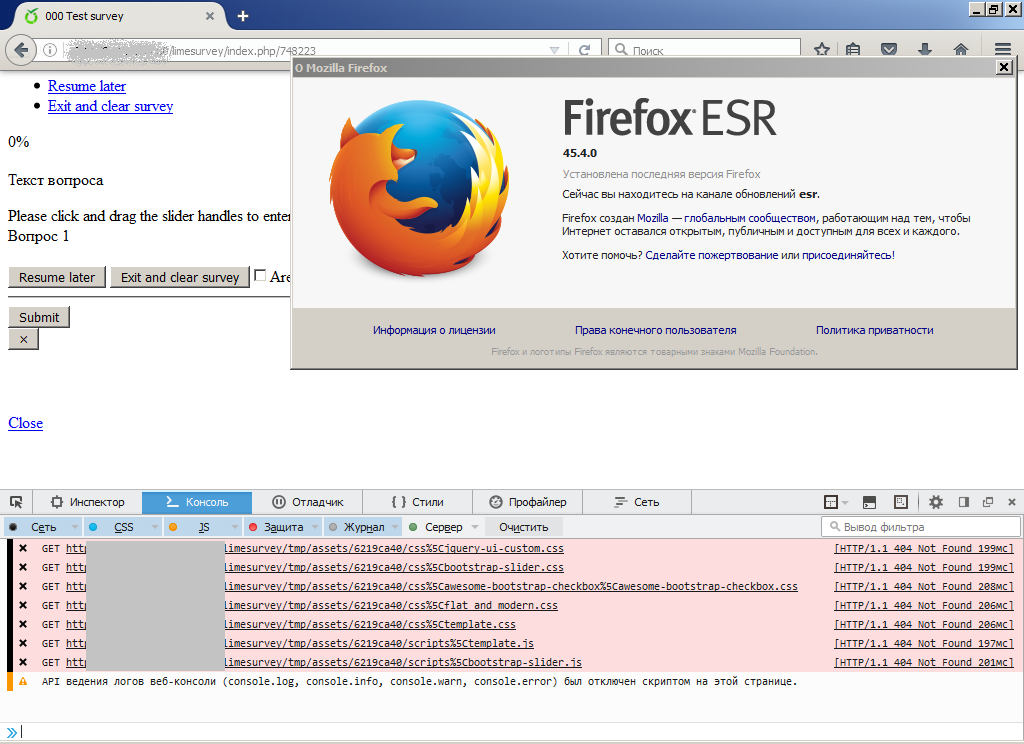
Task: Switch to the Отладчик tab
Action: pos(307,502)
